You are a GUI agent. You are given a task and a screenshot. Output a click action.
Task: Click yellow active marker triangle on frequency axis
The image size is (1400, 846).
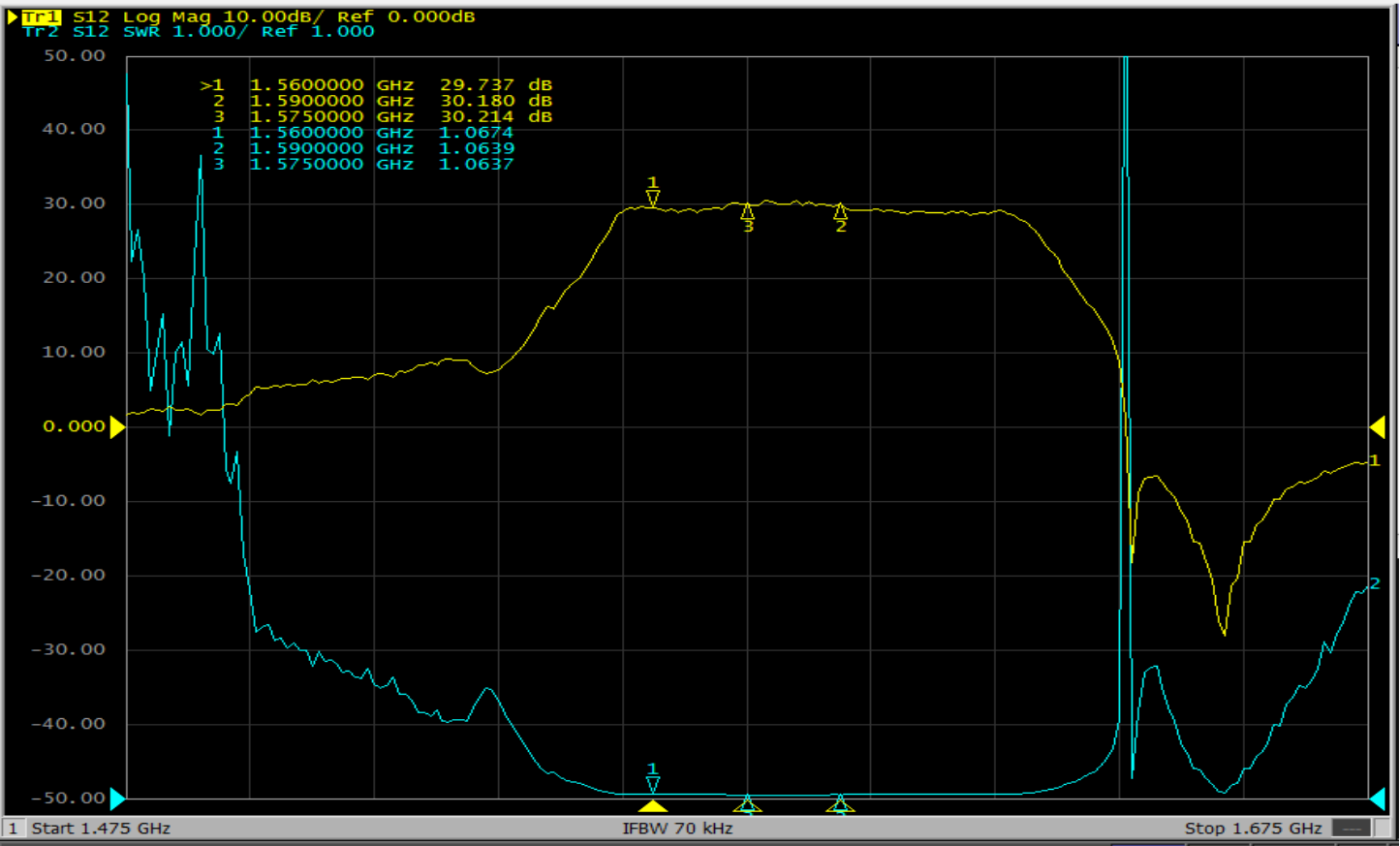pyautogui.click(x=653, y=806)
